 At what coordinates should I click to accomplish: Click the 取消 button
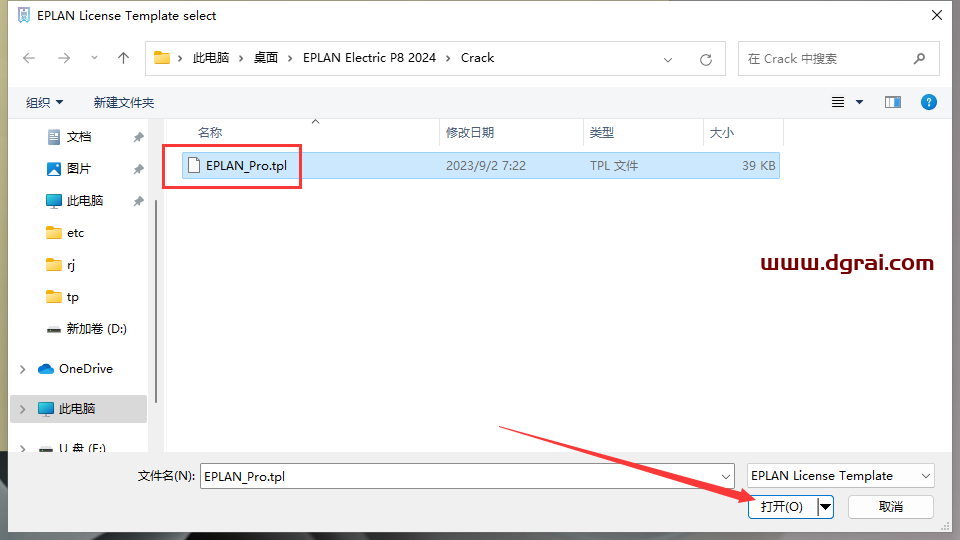pos(891,506)
